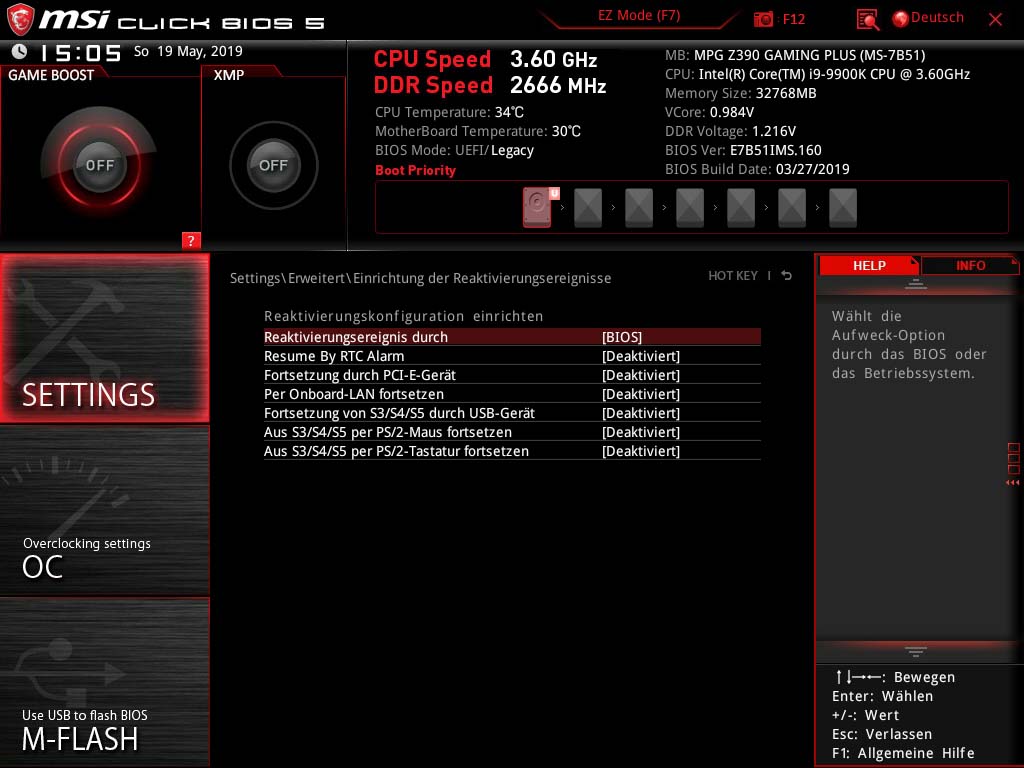Switch to the INFO tab
The height and width of the screenshot is (768, 1024).
(x=970, y=265)
